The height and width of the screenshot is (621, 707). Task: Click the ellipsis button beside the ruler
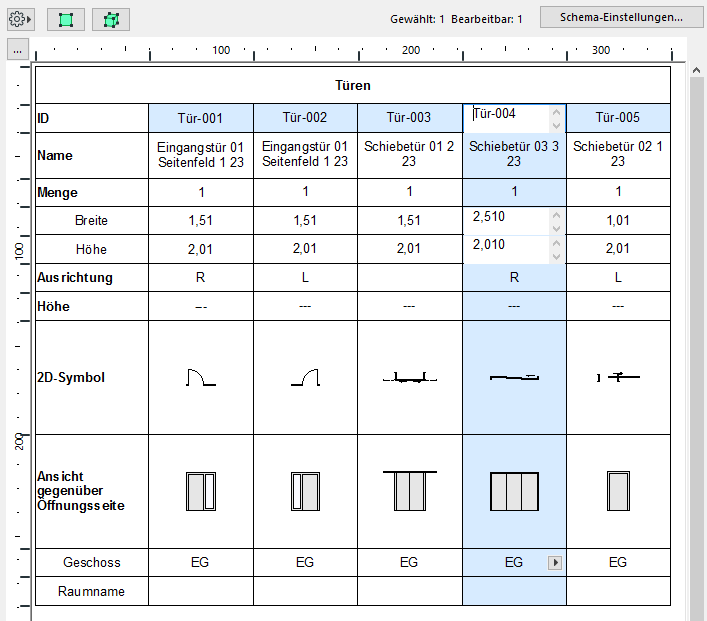[18, 50]
